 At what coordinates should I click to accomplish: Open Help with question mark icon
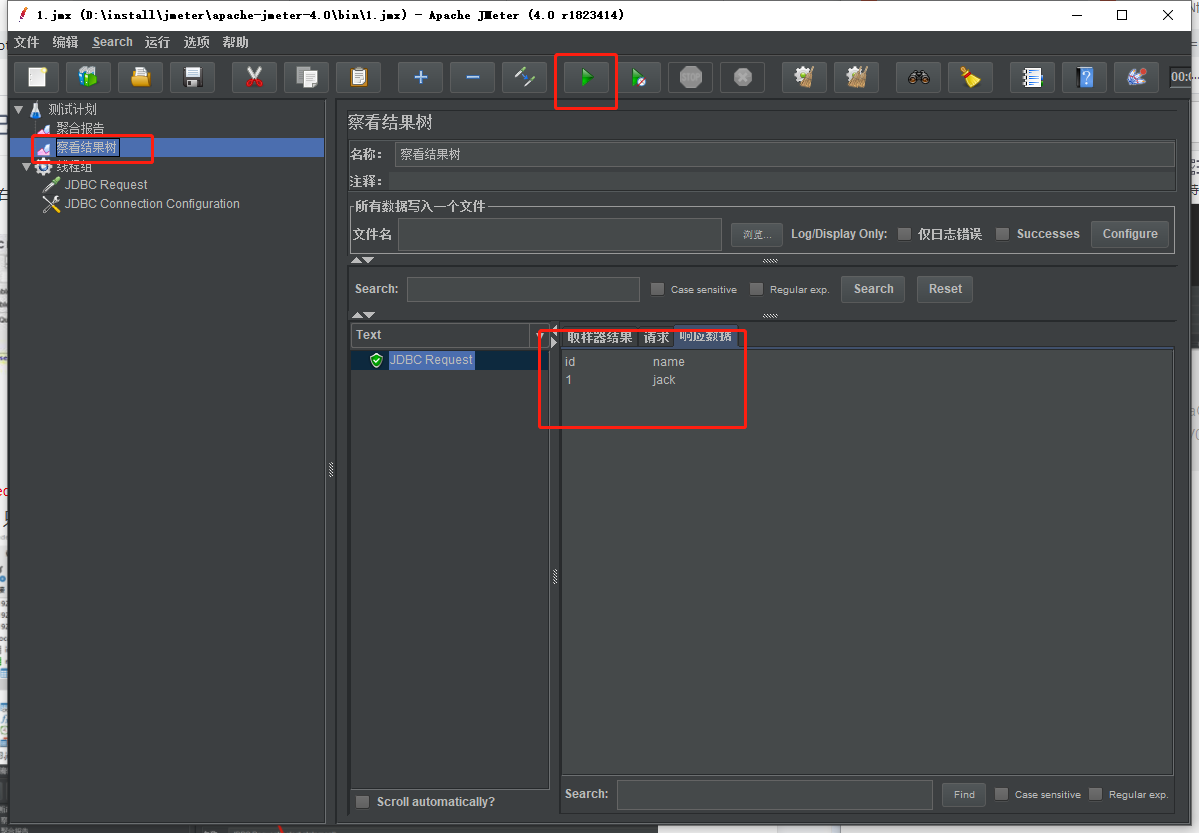pos(1084,77)
